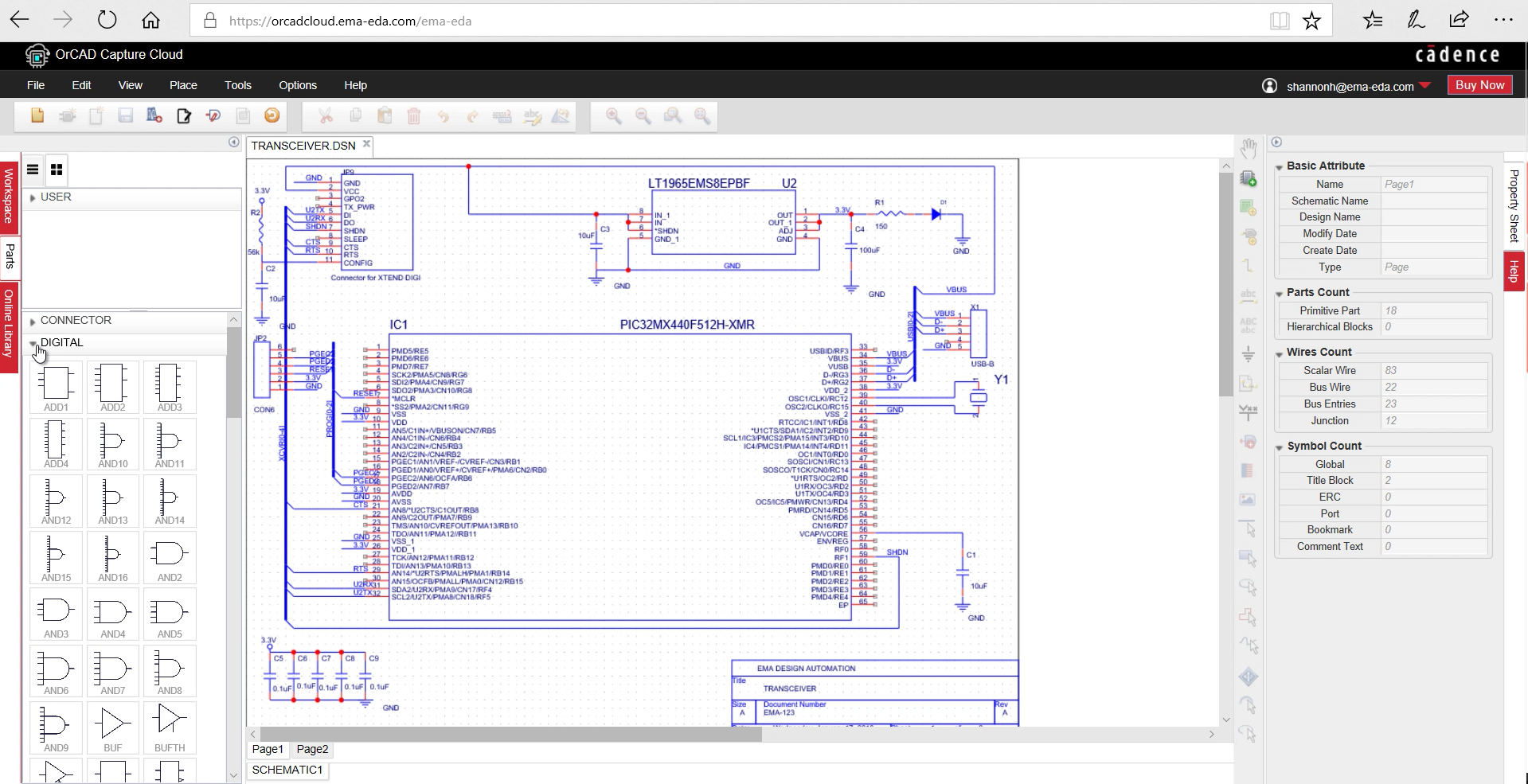Click the canvas vertical scrollbar
The image size is (1528, 784).
[1226, 285]
